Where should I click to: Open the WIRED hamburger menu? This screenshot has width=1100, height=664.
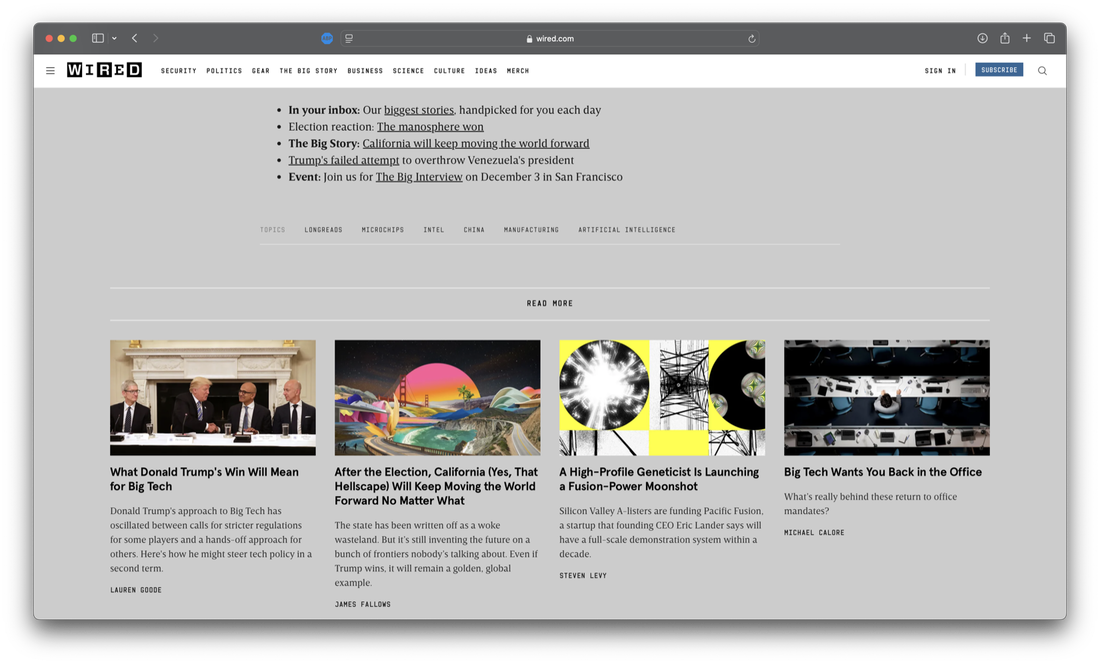pos(51,71)
